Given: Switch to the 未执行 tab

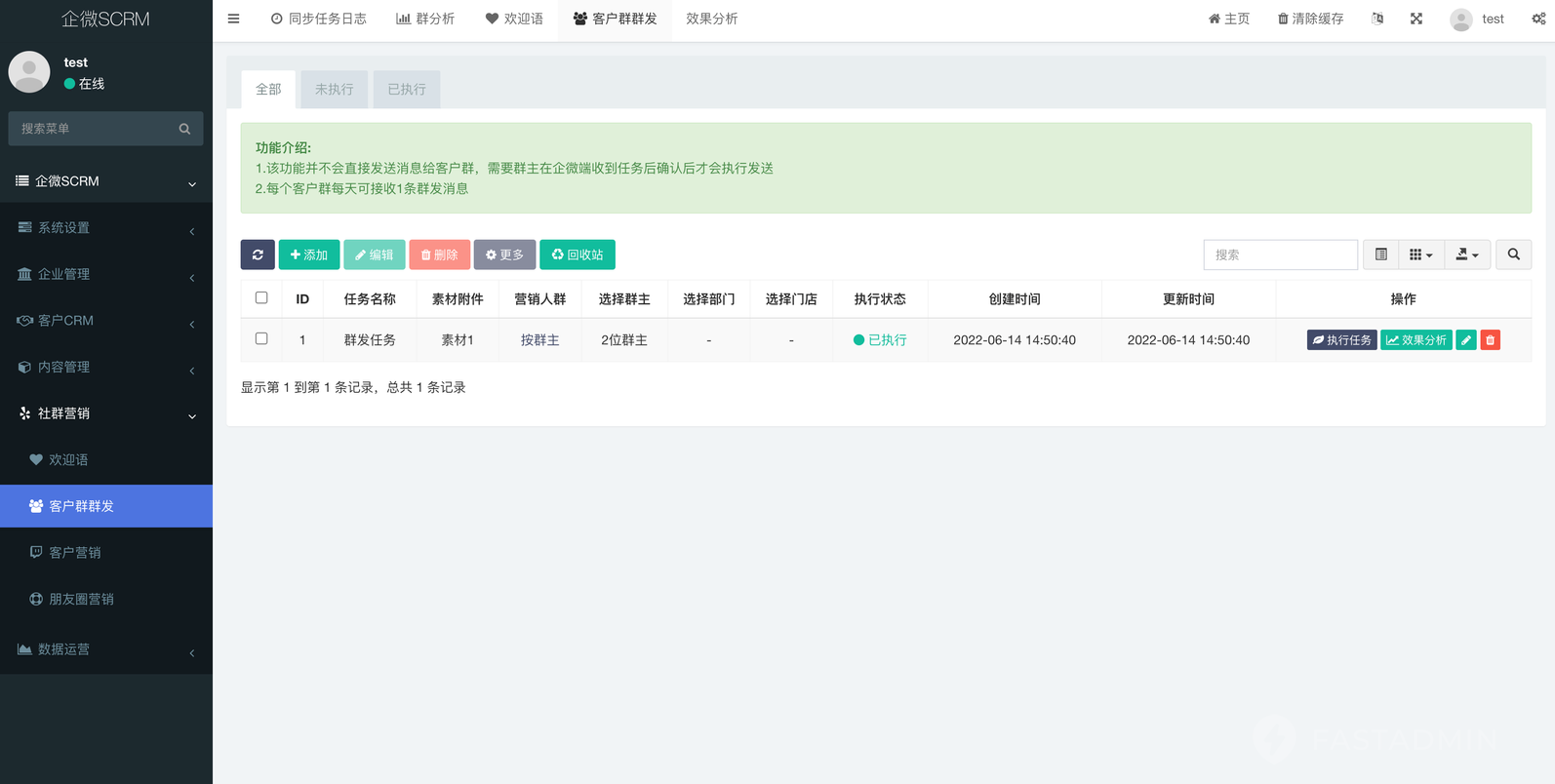Looking at the screenshot, I should pyautogui.click(x=334, y=90).
